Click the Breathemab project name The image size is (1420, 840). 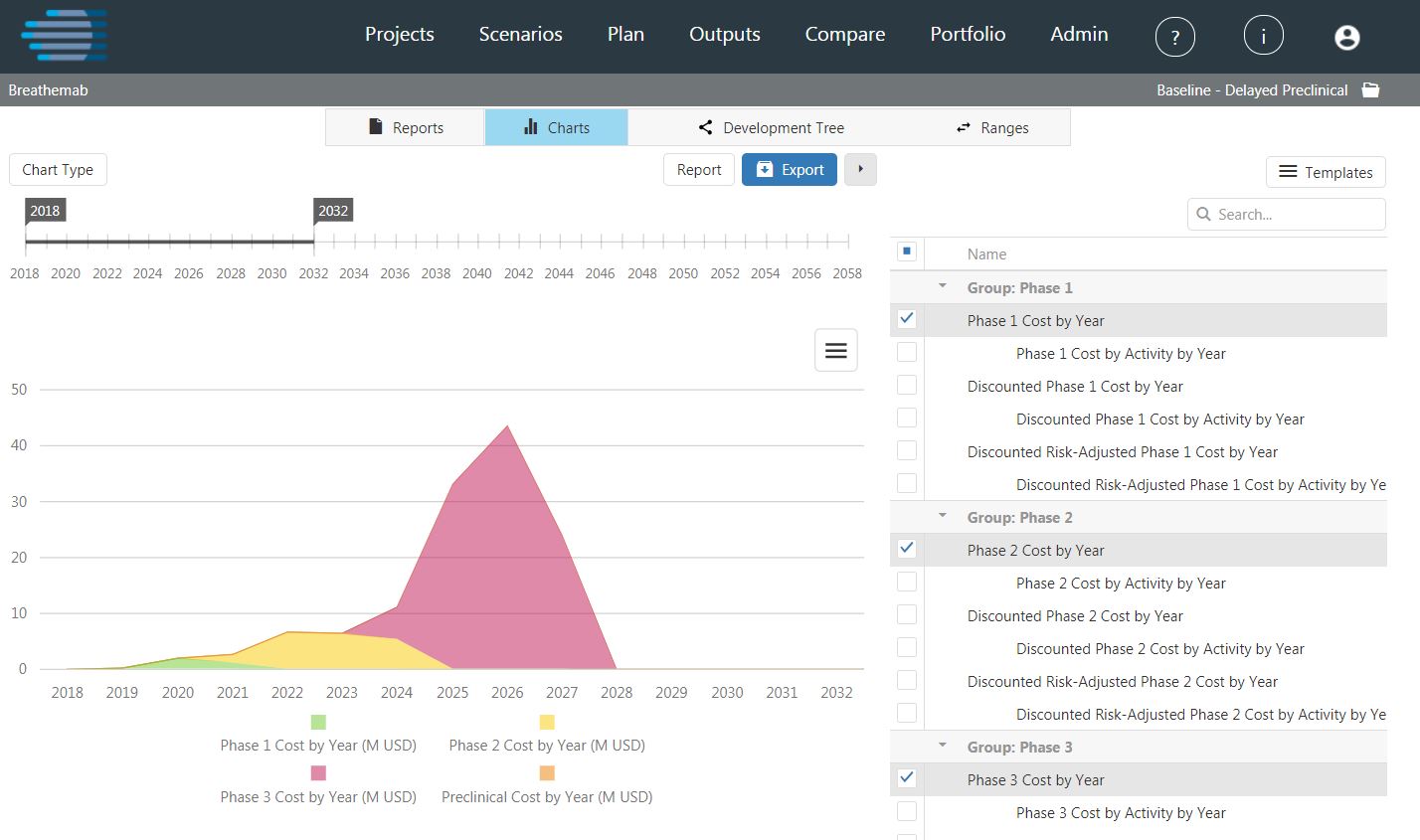point(48,89)
